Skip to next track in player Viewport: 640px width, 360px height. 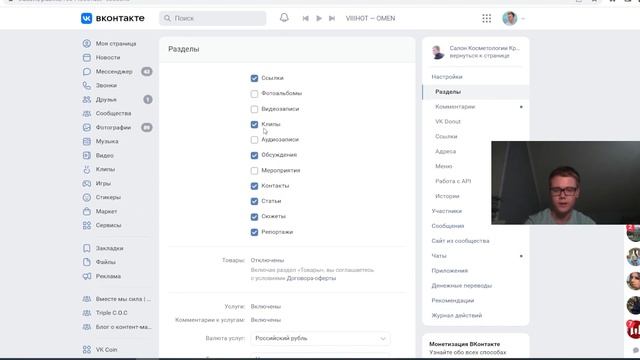click(x=332, y=18)
